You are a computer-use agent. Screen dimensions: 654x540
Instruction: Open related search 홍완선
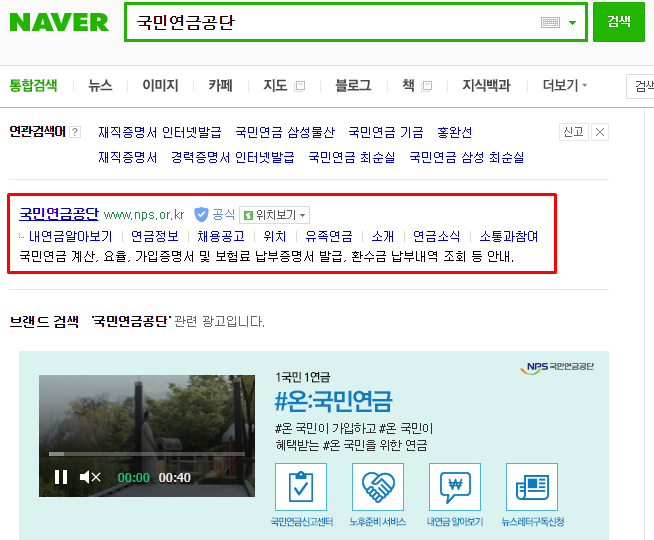tap(455, 132)
